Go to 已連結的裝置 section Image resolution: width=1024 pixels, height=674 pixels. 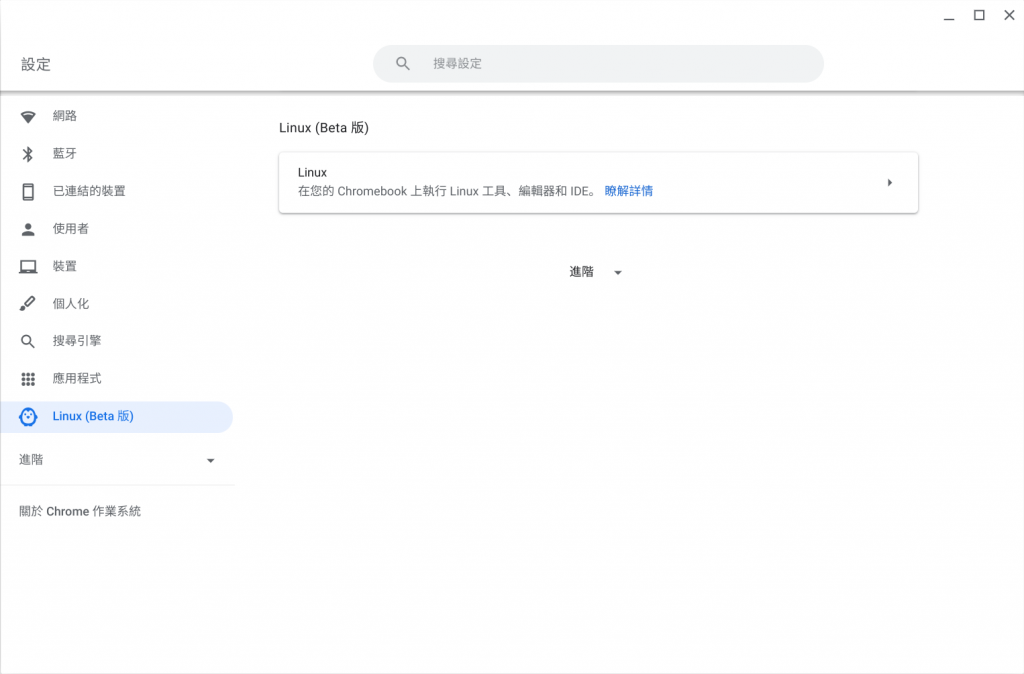(116, 191)
